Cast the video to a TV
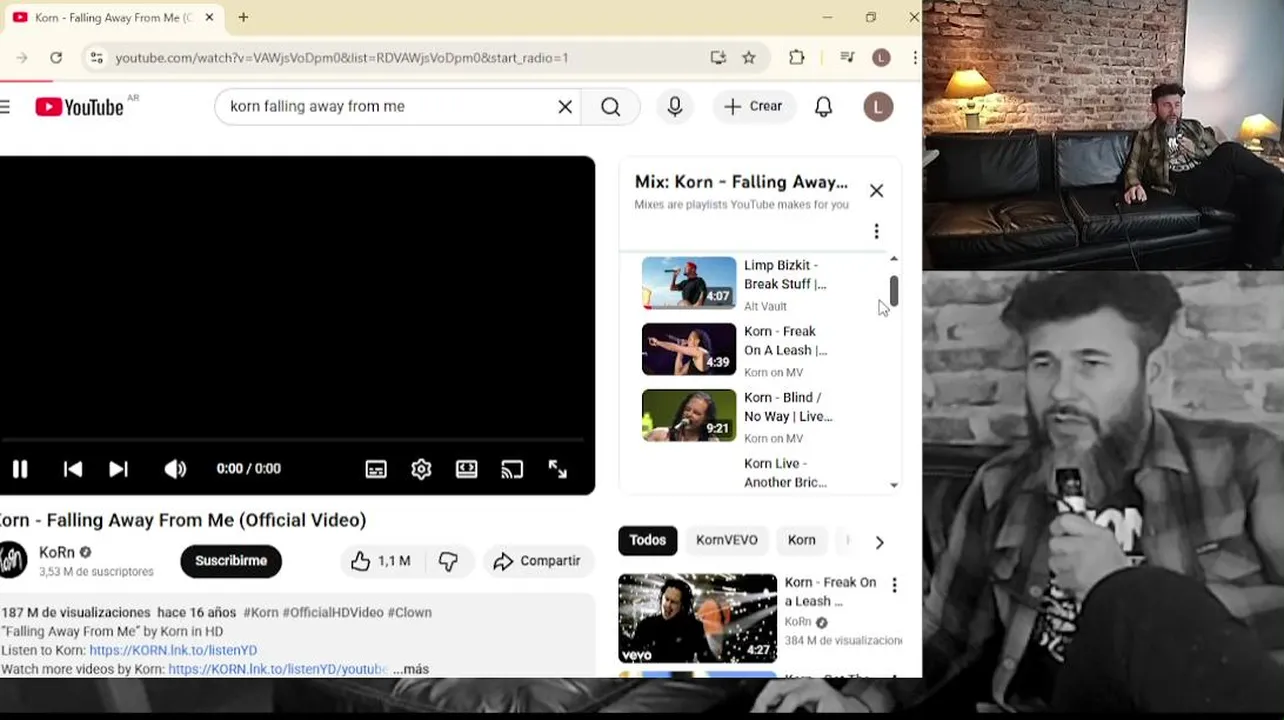The height and width of the screenshot is (720, 1284). click(x=512, y=469)
